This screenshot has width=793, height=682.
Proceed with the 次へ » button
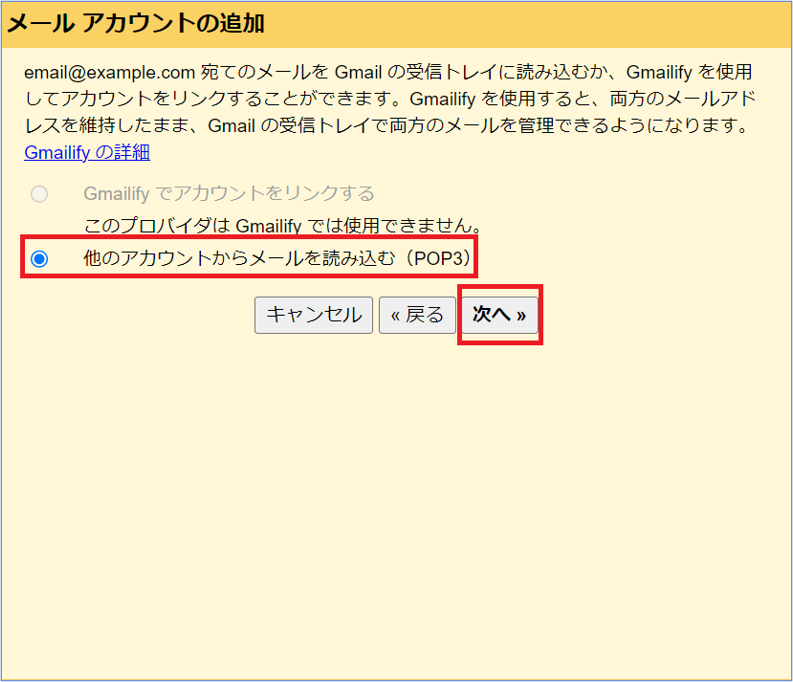(x=500, y=315)
